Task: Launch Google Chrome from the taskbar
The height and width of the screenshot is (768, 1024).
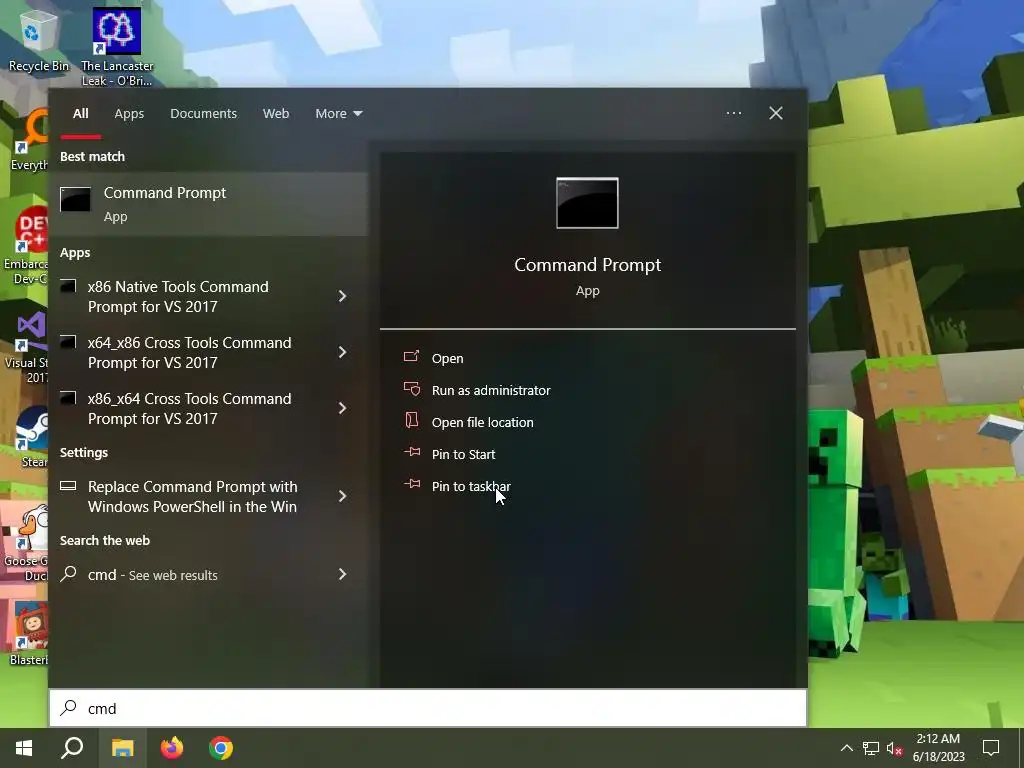Action: 221,748
